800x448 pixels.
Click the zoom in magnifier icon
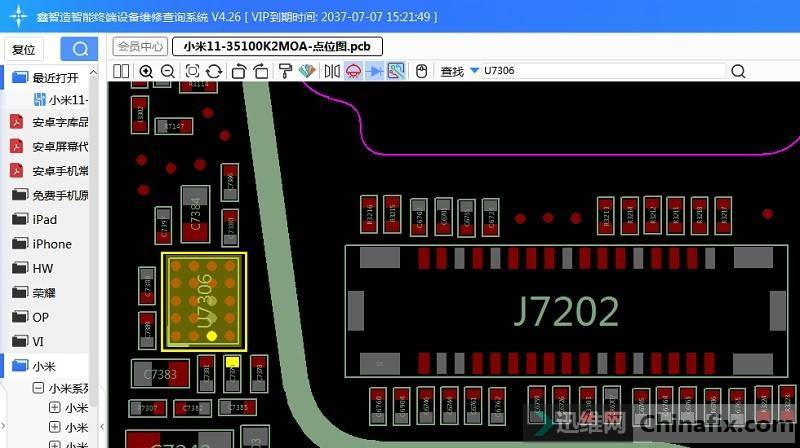click(147, 71)
